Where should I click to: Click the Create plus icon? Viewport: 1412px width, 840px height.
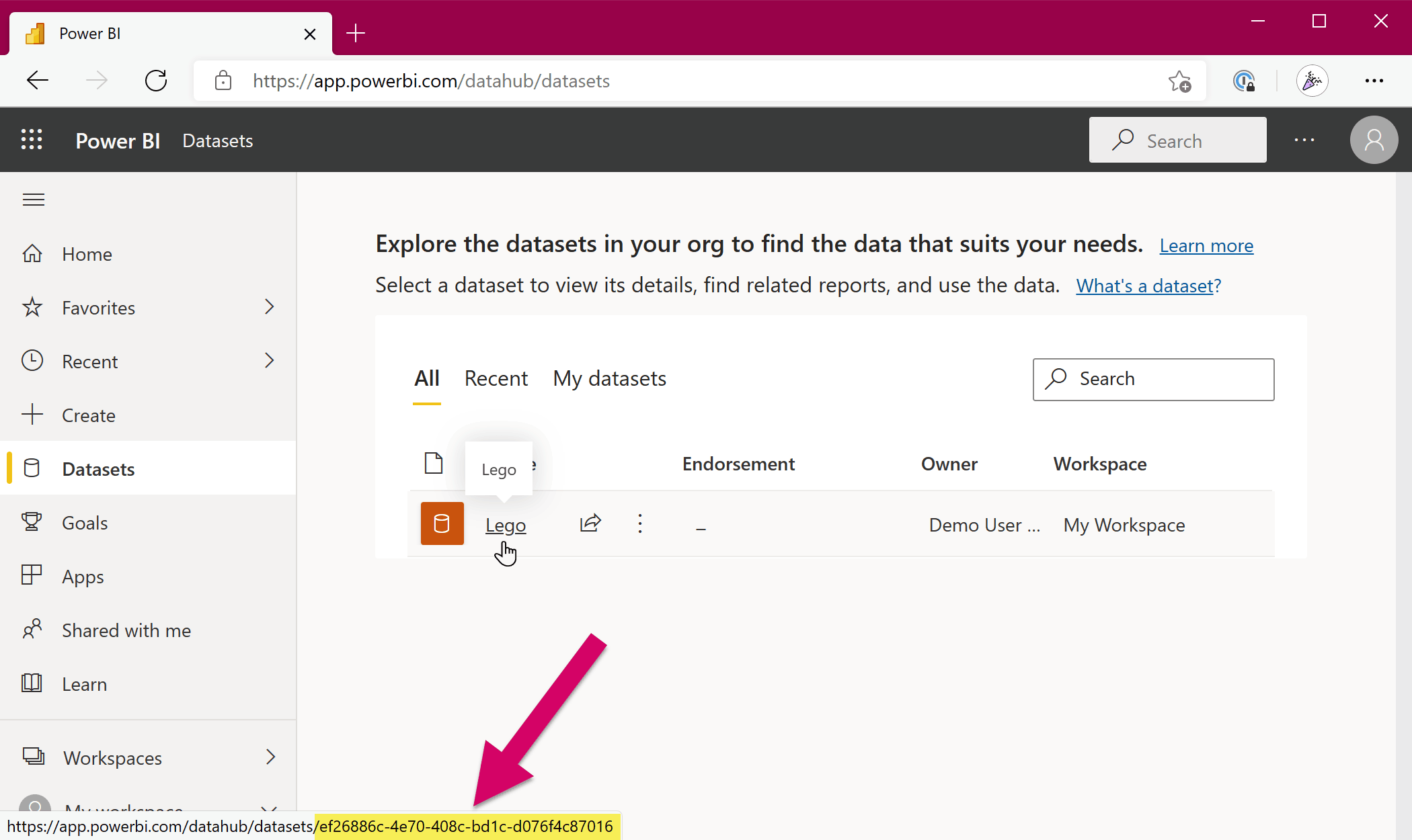click(x=33, y=415)
